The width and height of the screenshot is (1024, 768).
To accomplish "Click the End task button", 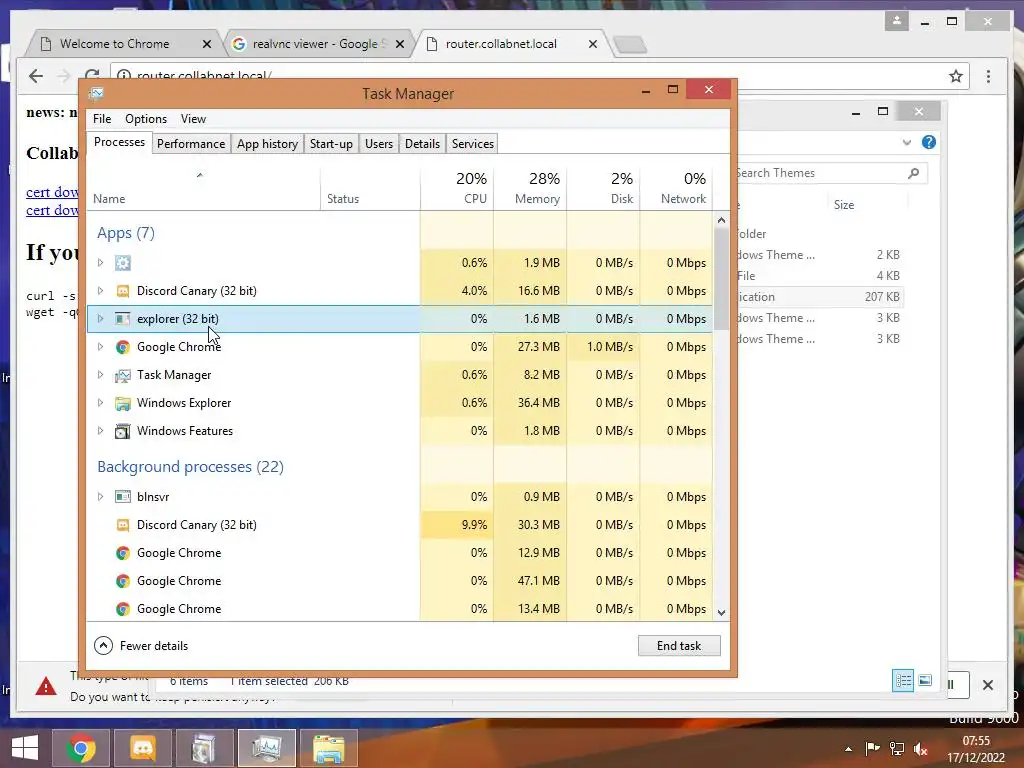I will (x=679, y=646).
